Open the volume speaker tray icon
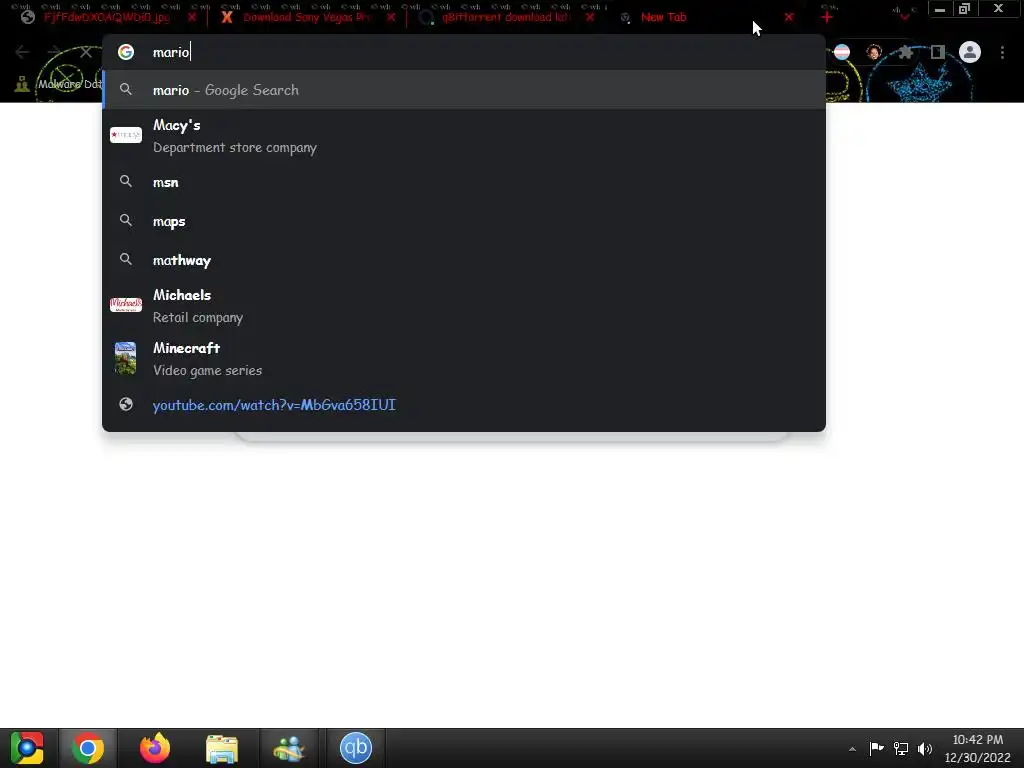Viewport: 1024px width, 768px height. tap(925, 748)
